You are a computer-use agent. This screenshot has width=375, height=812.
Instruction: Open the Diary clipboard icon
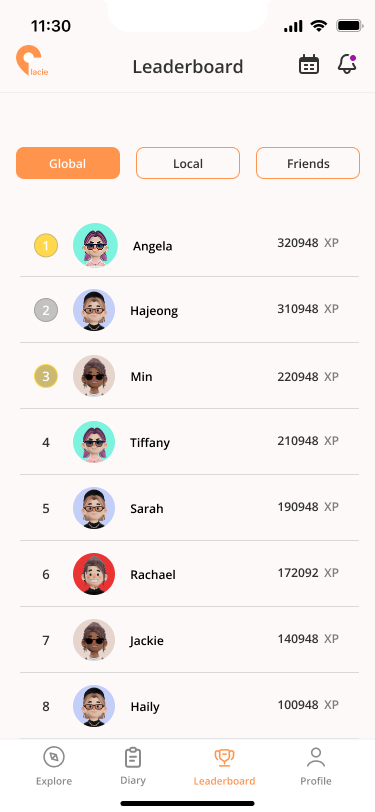133,757
